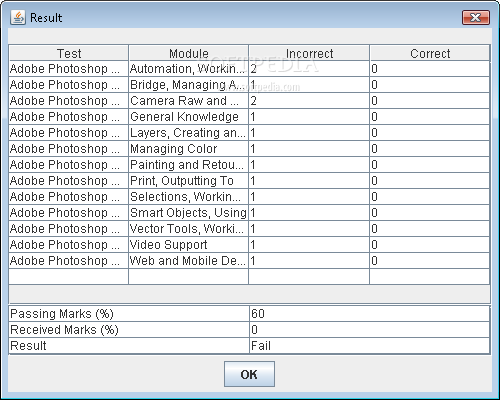The width and height of the screenshot is (500, 400).
Task: Select the Managing Color module cell
Action: click(189, 149)
